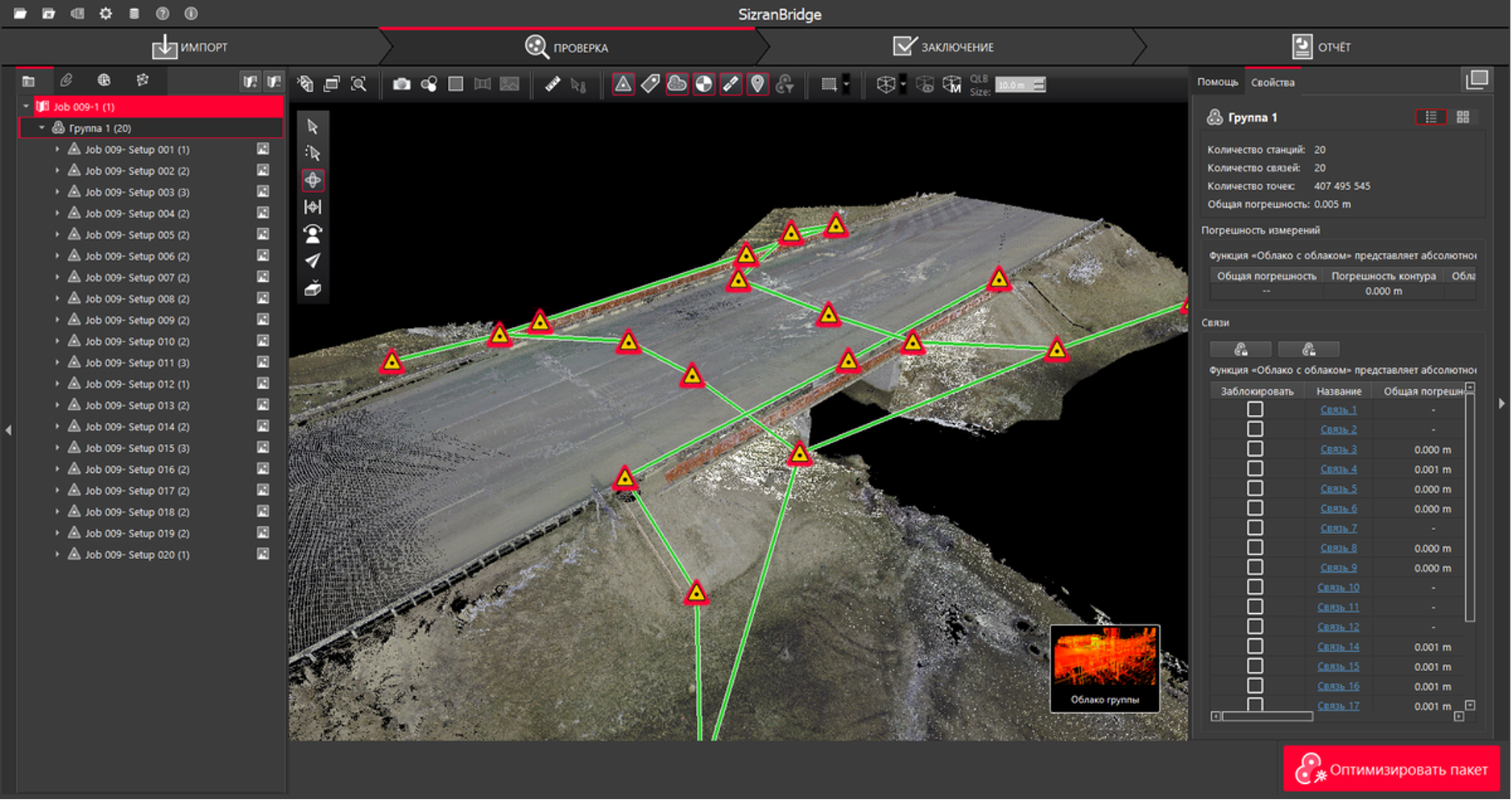Switch to the Свойства tab
Viewport: 1512px width, 800px height.
click(x=1273, y=82)
